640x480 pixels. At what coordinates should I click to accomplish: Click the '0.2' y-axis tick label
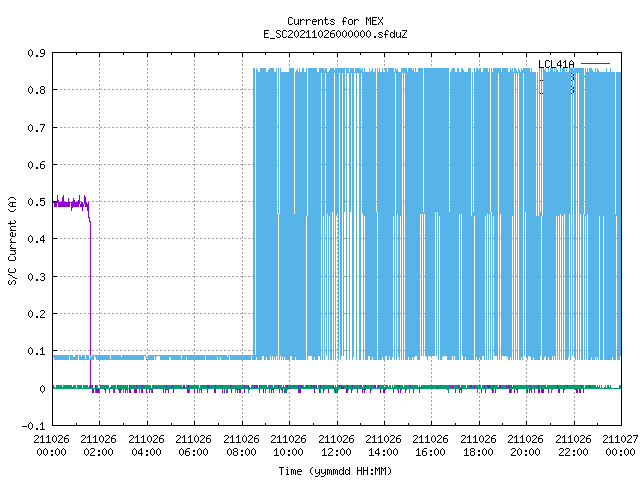tap(36, 314)
